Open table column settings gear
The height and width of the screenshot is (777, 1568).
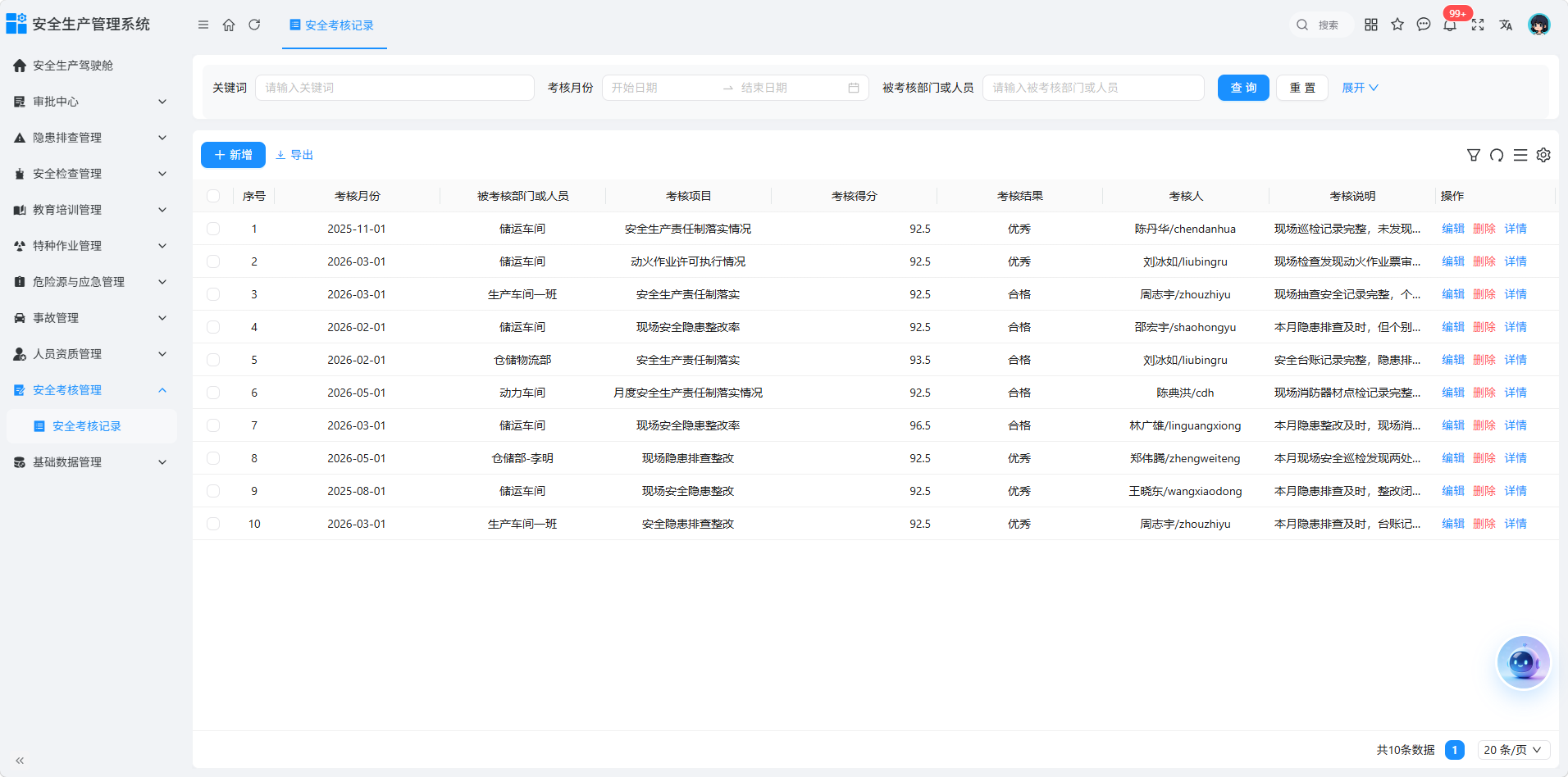tap(1543, 155)
